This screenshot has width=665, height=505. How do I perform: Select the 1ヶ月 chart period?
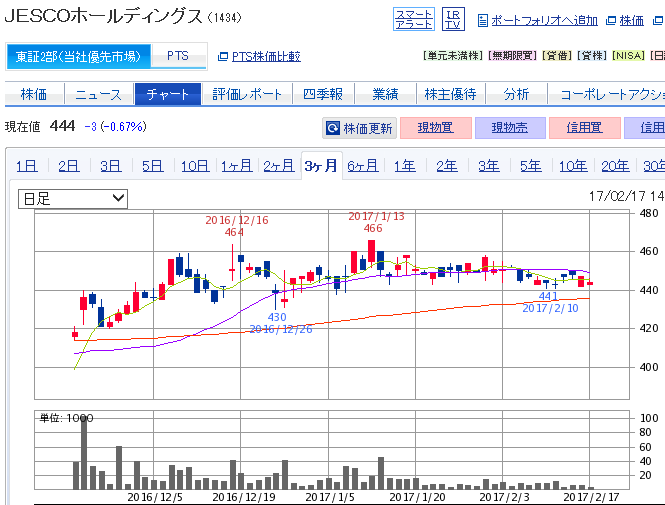tap(237, 166)
